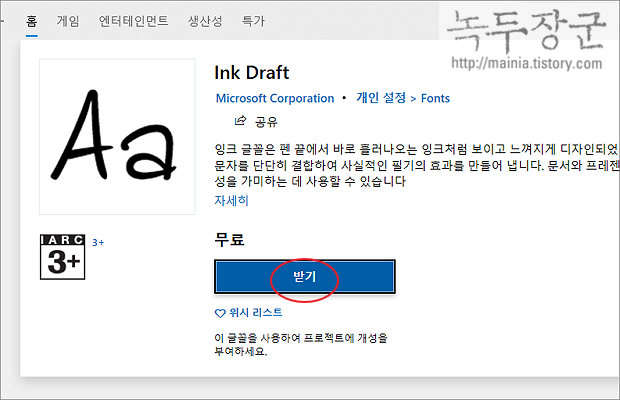Open the 홈 tab

click(x=32, y=21)
